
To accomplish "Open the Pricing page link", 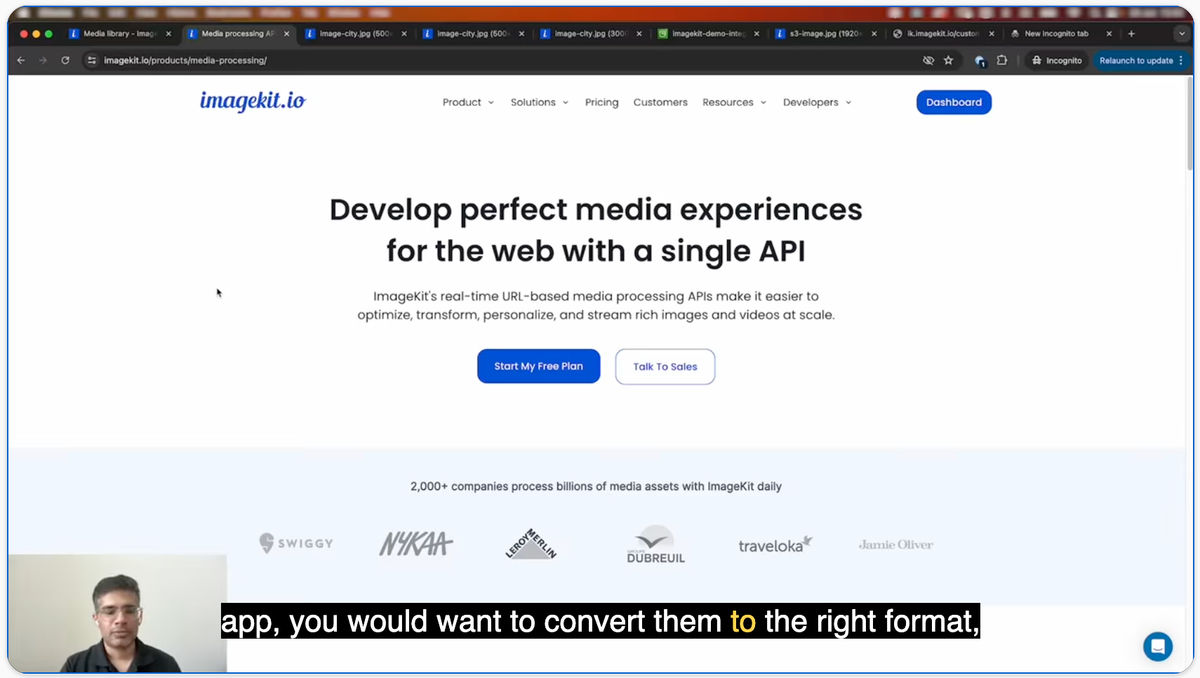I will [601, 102].
